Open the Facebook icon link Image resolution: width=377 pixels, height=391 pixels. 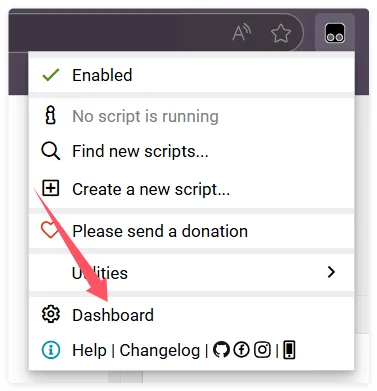pyautogui.click(x=241, y=350)
